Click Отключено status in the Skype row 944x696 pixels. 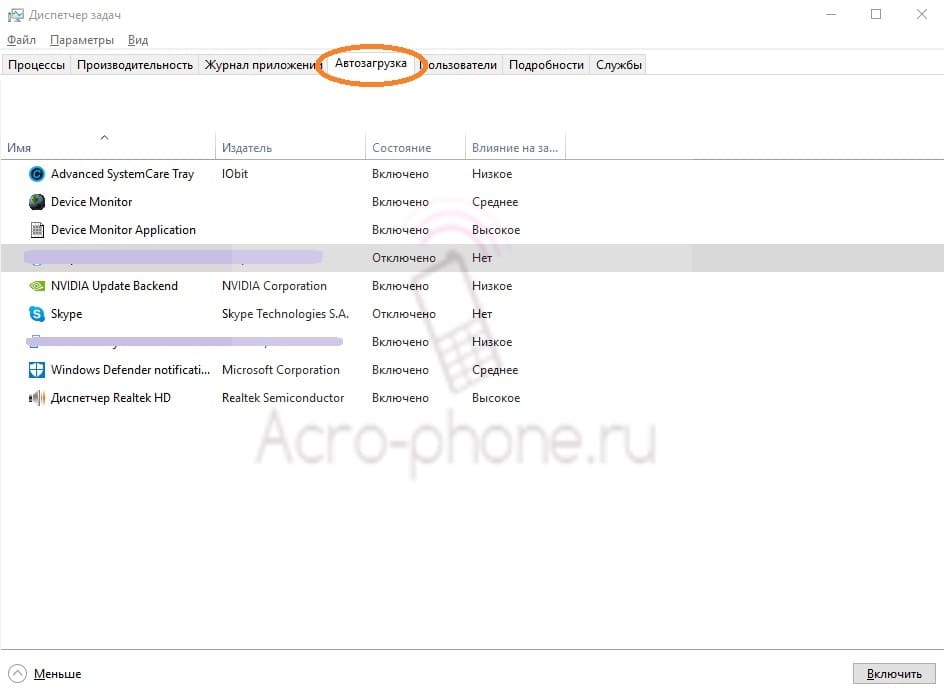[x=404, y=314]
